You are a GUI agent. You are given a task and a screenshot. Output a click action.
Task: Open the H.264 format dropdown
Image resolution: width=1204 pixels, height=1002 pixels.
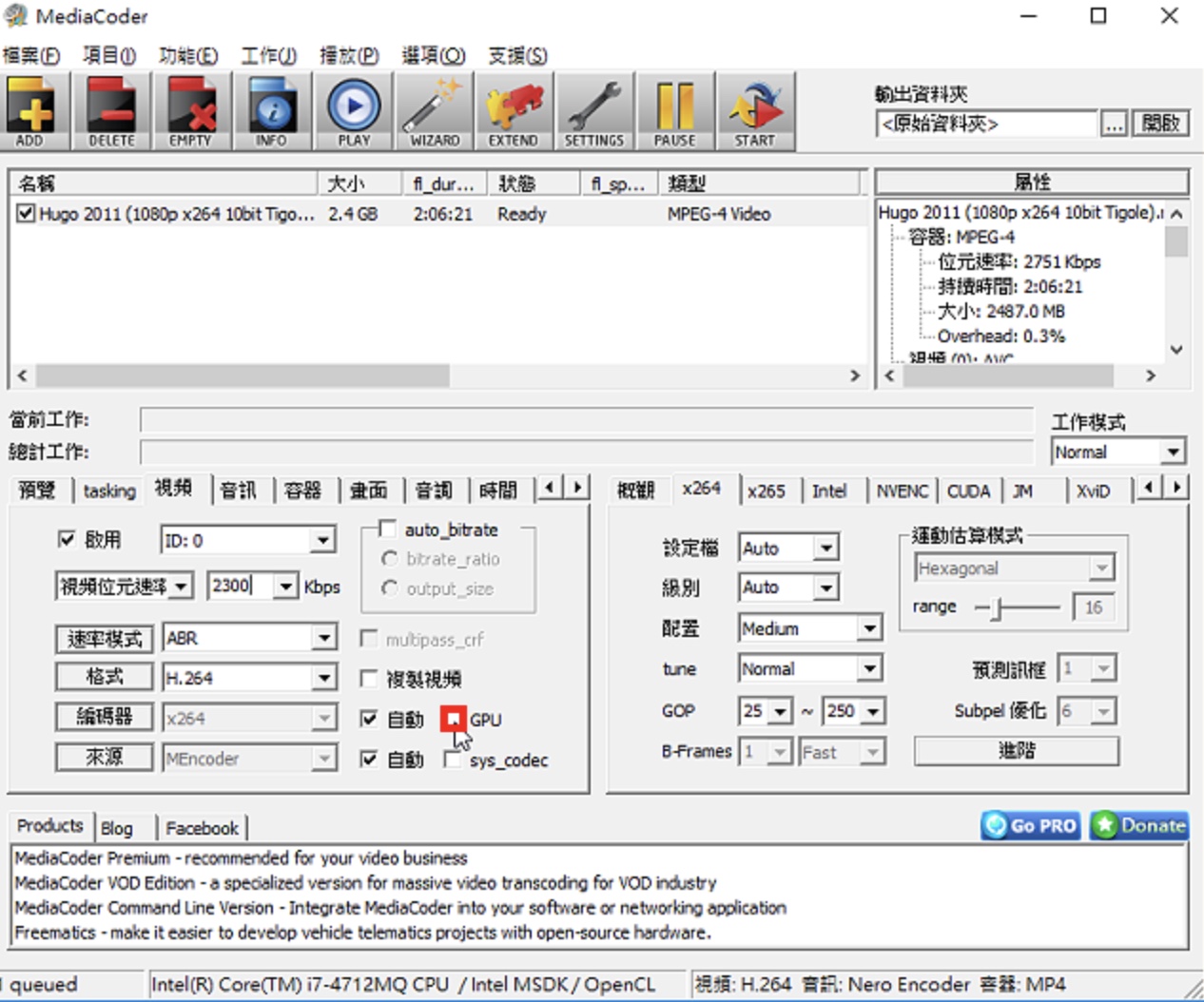[323, 678]
